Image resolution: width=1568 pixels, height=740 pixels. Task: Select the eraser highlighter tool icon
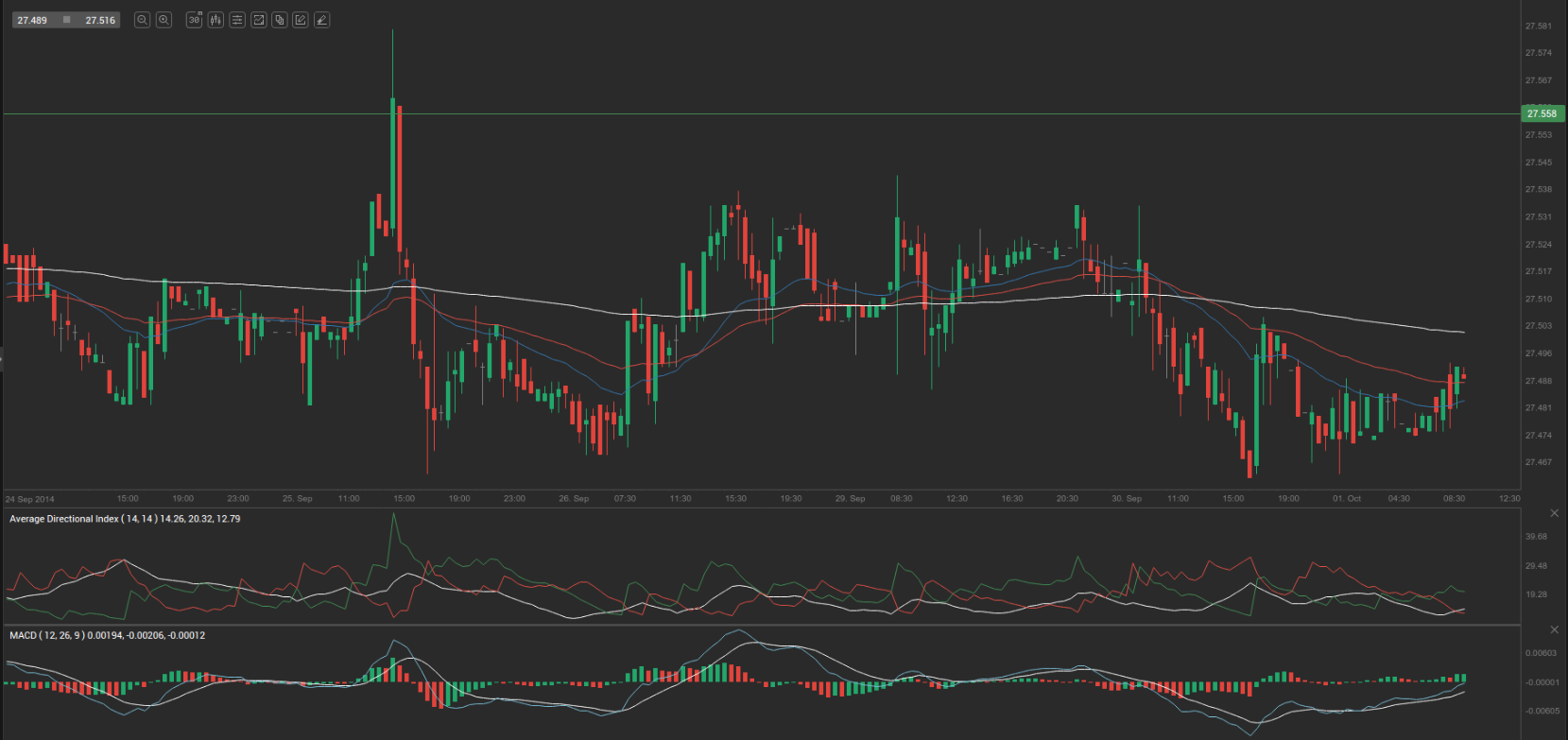[x=322, y=20]
